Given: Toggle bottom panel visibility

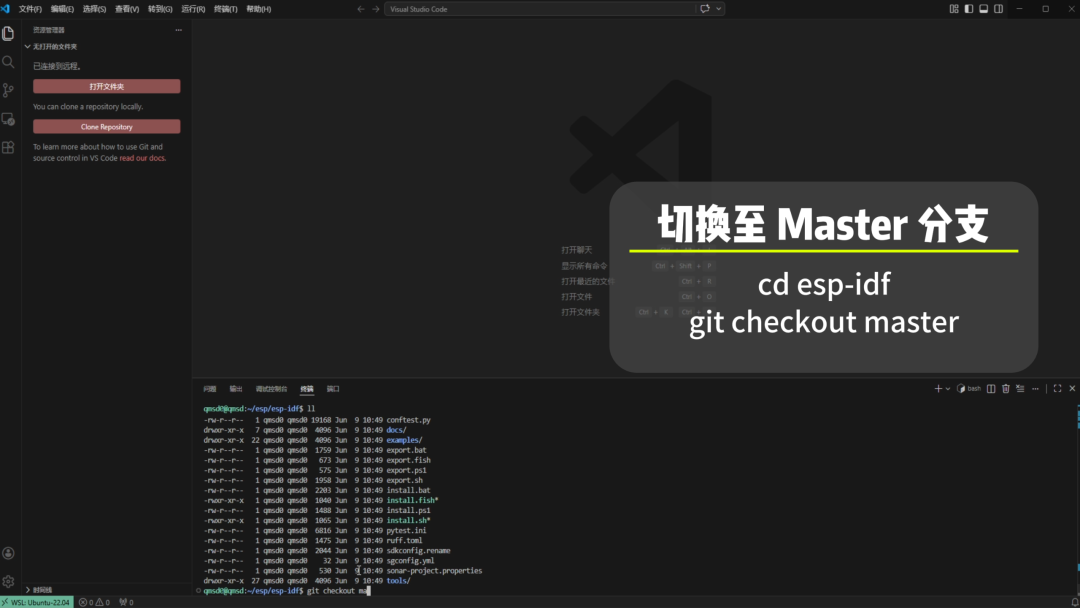Looking at the screenshot, I should click(x=984, y=9).
